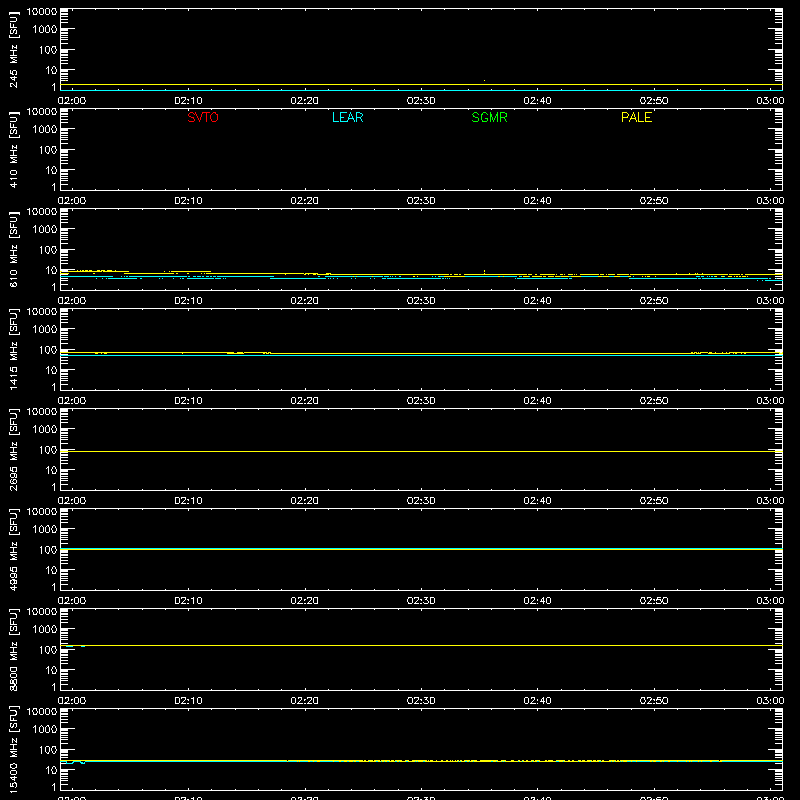
Task: Click the 10000 y-axis label of 245 MHz panel
Action: click(42, 12)
